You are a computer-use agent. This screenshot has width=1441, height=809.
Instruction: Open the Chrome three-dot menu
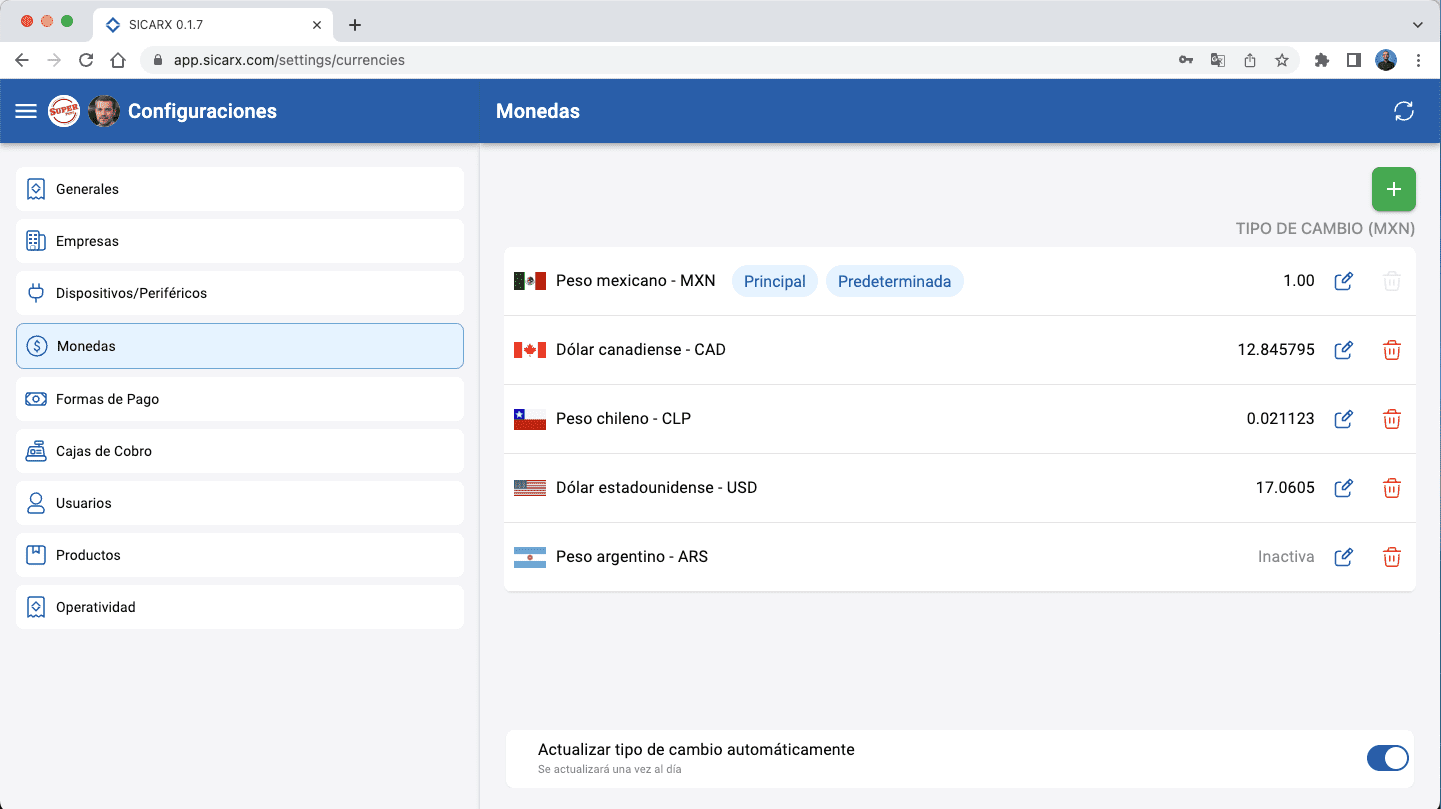click(x=1419, y=60)
